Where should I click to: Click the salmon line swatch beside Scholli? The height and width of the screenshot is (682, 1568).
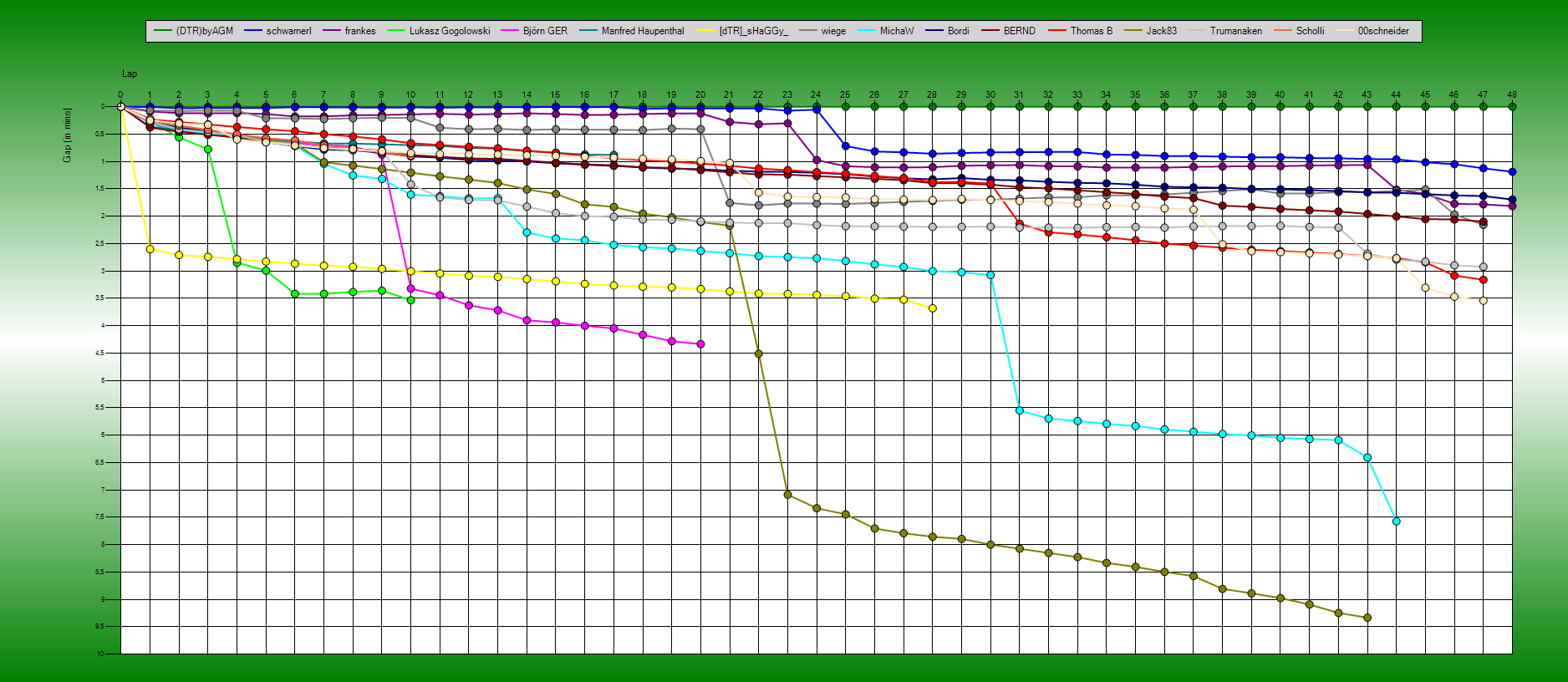tap(1284, 31)
